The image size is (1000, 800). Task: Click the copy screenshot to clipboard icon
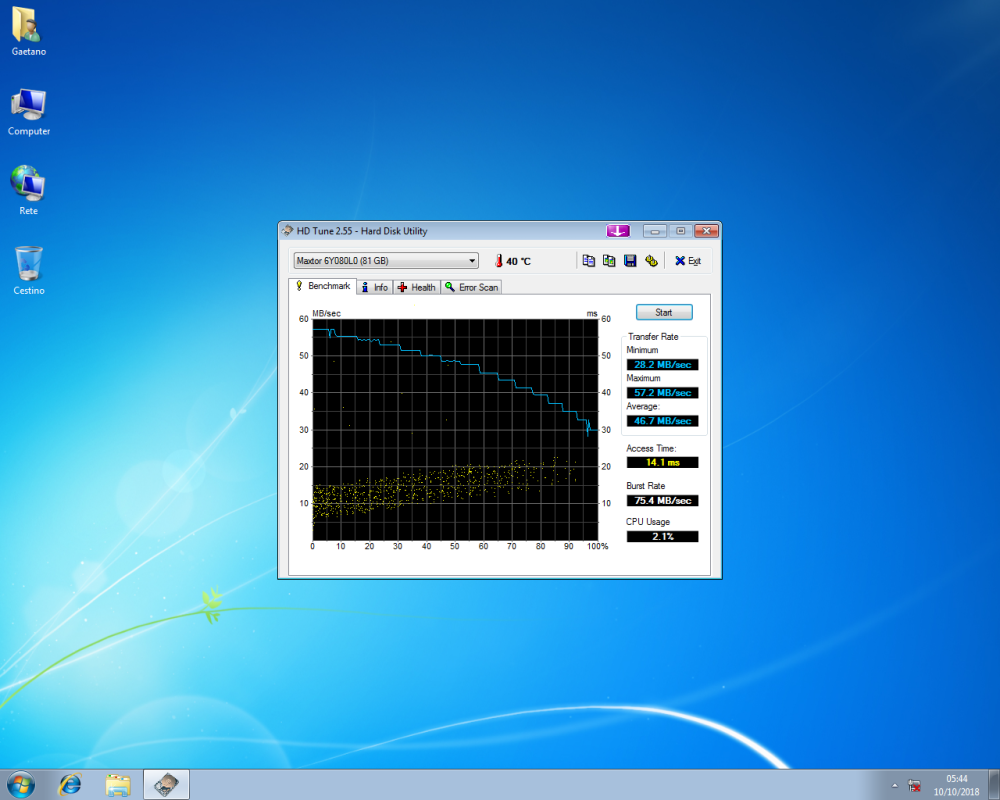click(610, 260)
